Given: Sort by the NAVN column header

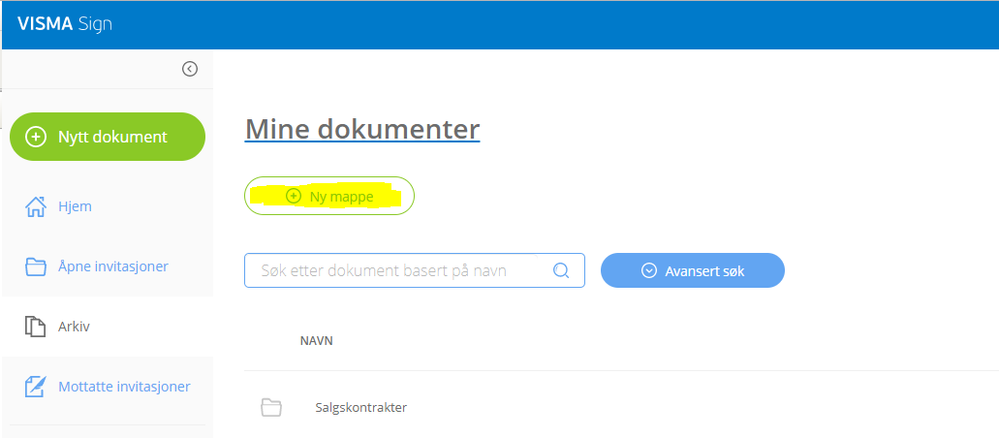Looking at the screenshot, I should [316, 341].
